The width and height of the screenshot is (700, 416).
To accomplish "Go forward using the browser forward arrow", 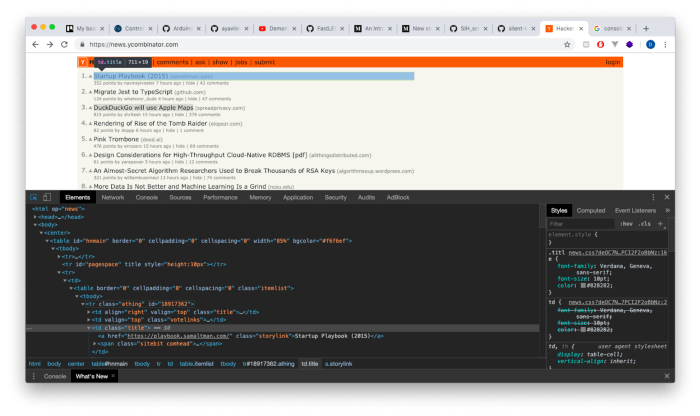I will tap(50, 44).
